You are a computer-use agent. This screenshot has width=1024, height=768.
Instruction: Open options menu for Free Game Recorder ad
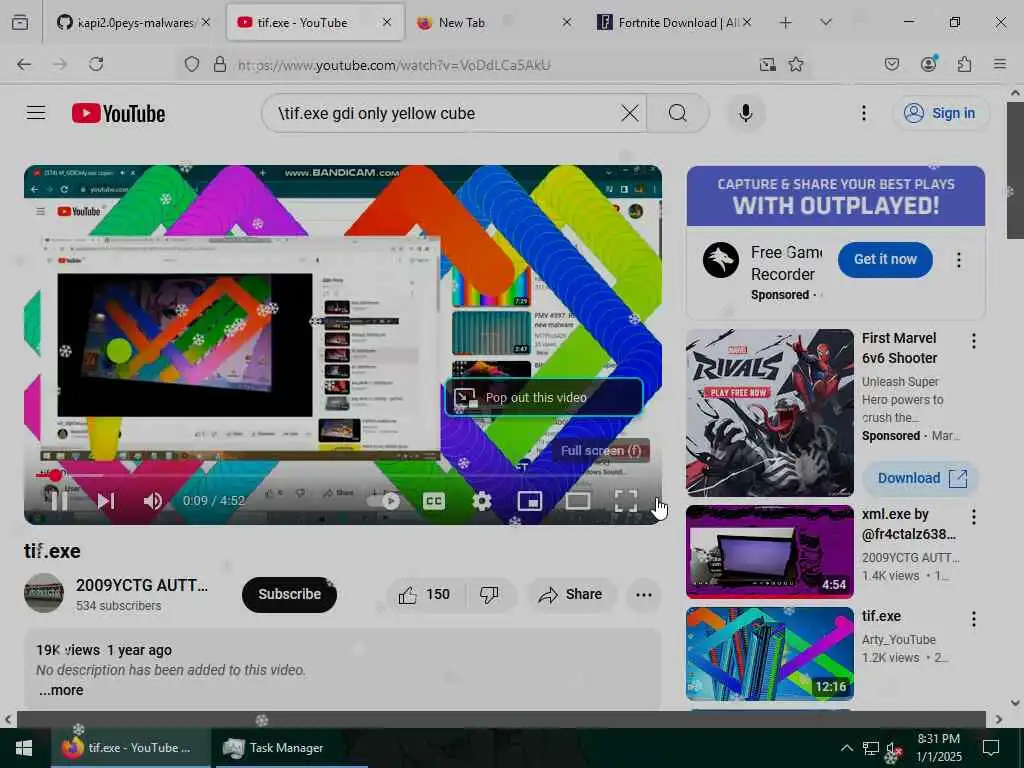[x=959, y=260]
